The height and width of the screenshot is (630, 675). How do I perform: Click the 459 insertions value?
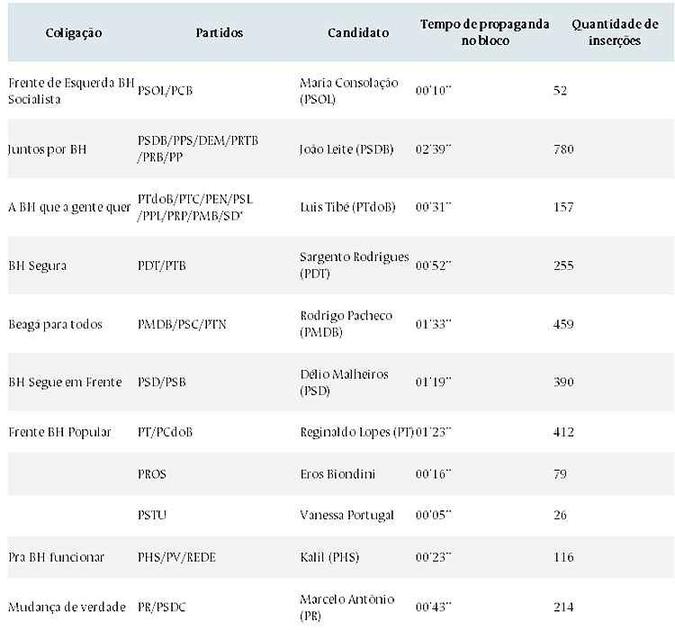tap(564, 324)
